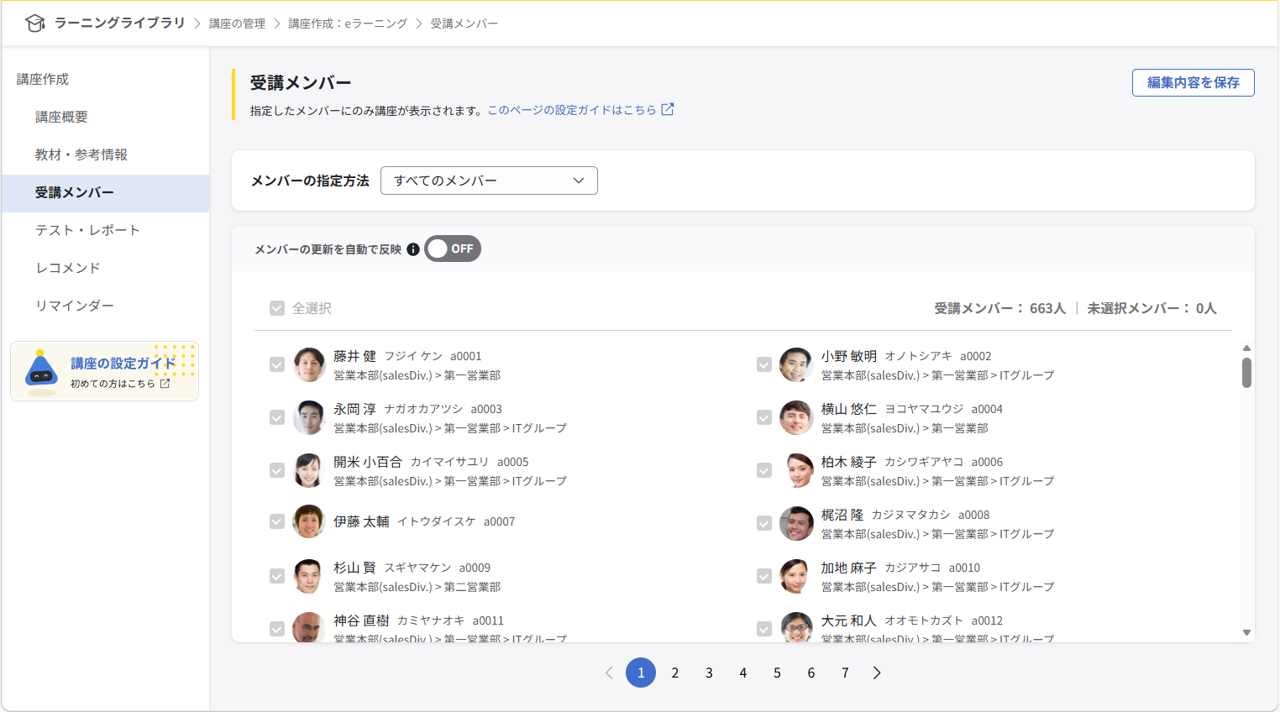Go to page 4

pyautogui.click(x=743, y=673)
